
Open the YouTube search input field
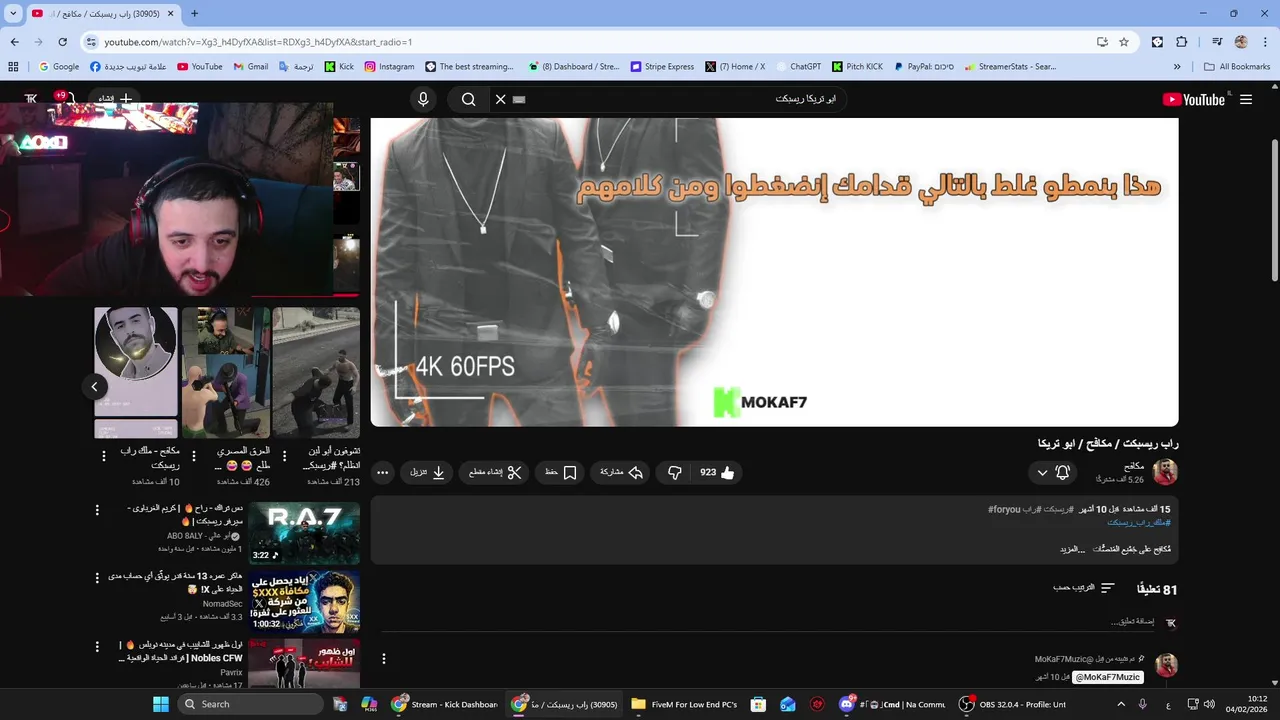680,99
